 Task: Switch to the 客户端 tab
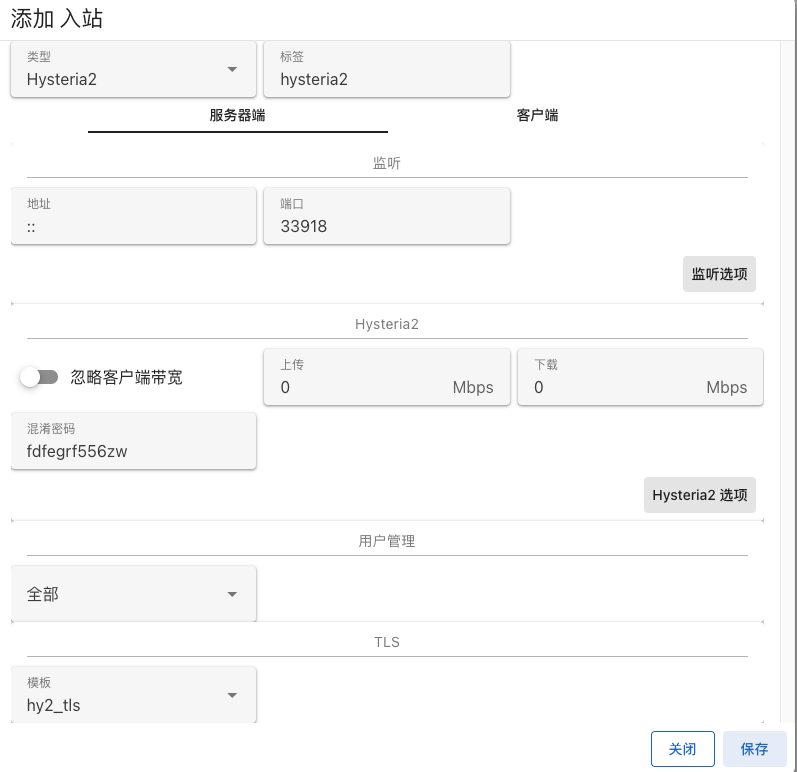tap(537, 115)
